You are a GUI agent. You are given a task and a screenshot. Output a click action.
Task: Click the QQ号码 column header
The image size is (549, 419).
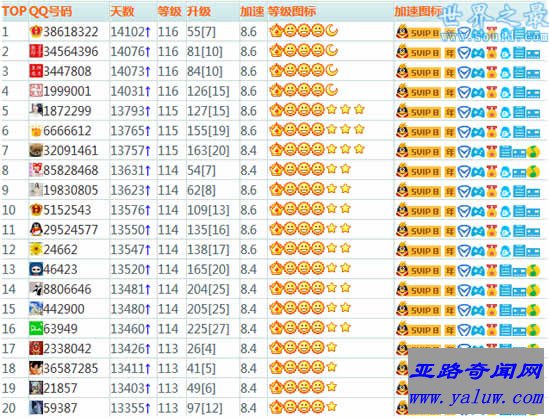pyautogui.click(x=50, y=12)
